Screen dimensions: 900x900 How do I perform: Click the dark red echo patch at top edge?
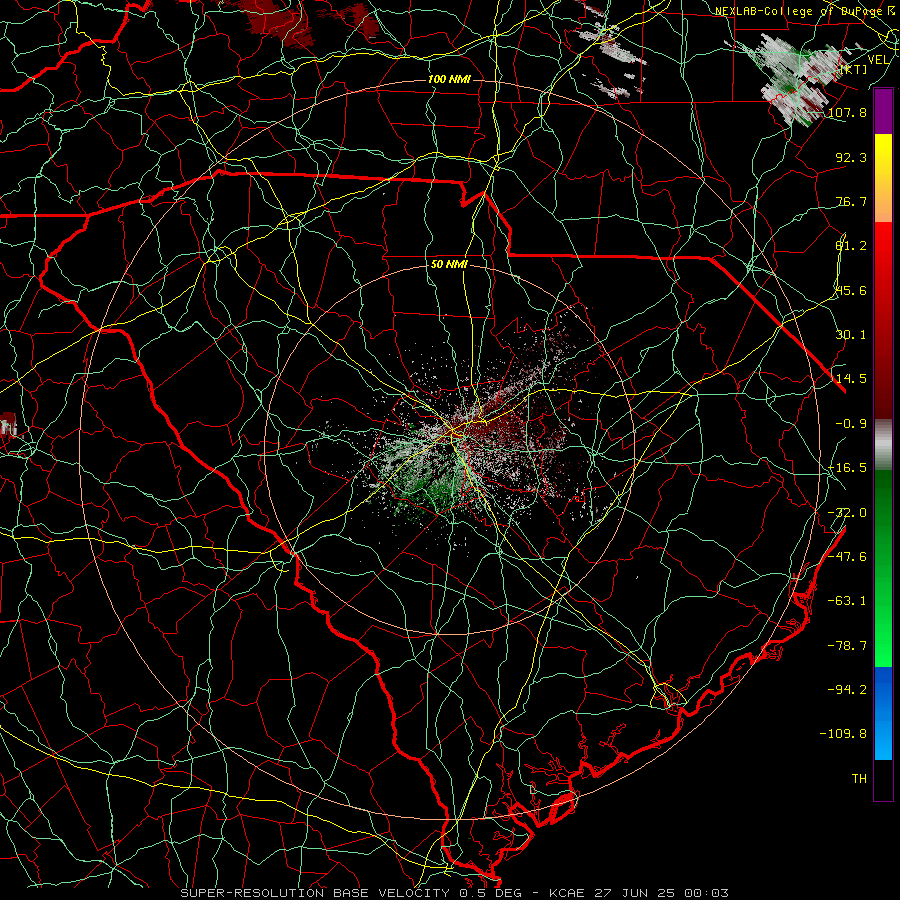pyautogui.click(x=278, y=21)
